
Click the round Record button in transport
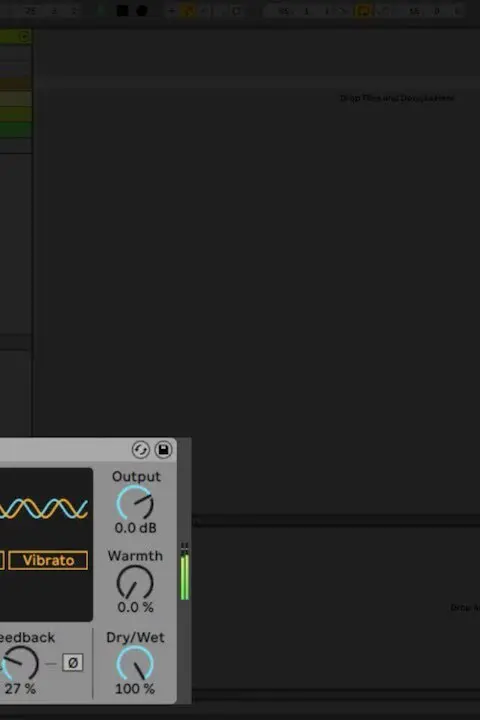142,11
